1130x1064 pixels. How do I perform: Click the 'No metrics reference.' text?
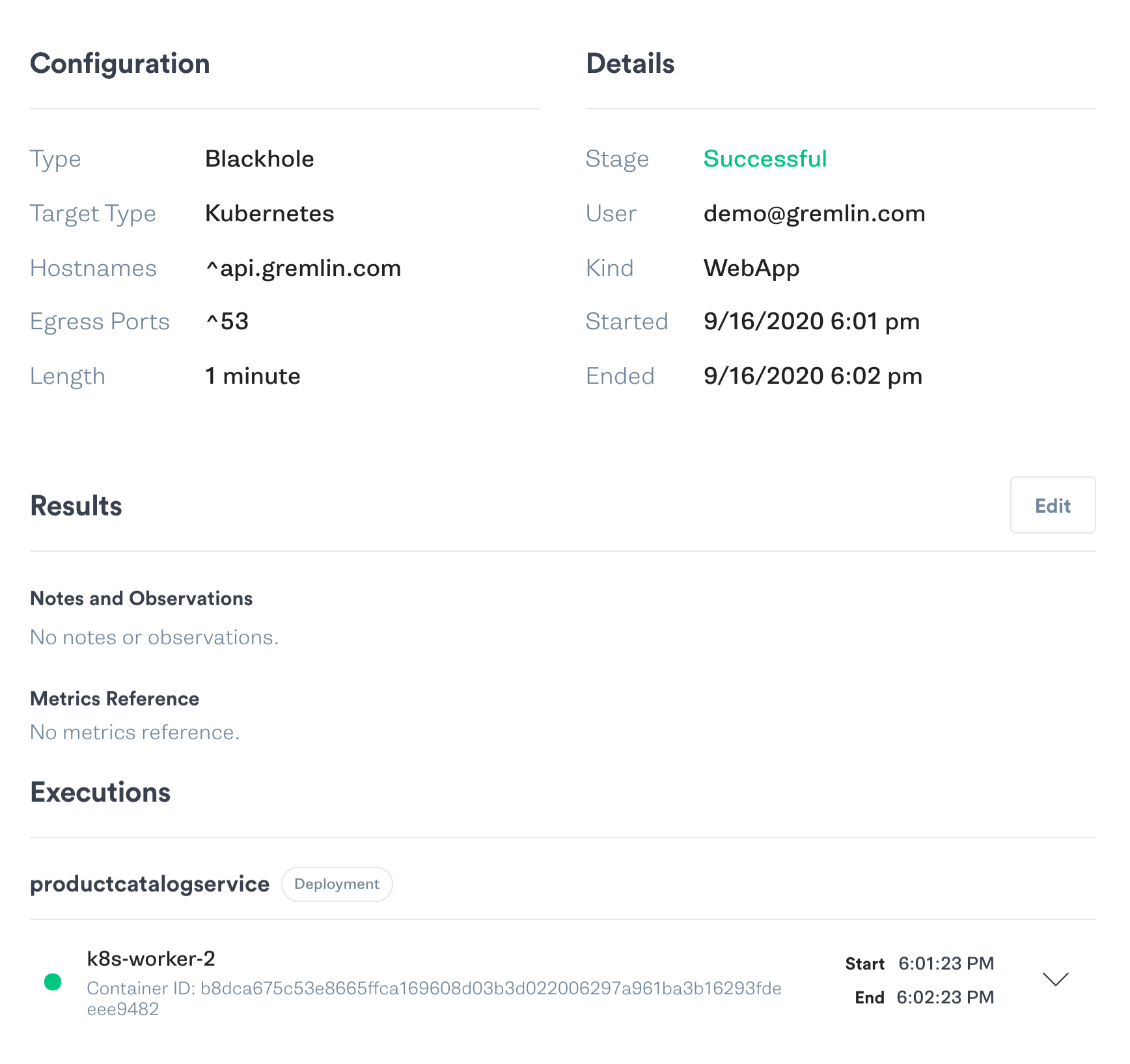coord(135,732)
